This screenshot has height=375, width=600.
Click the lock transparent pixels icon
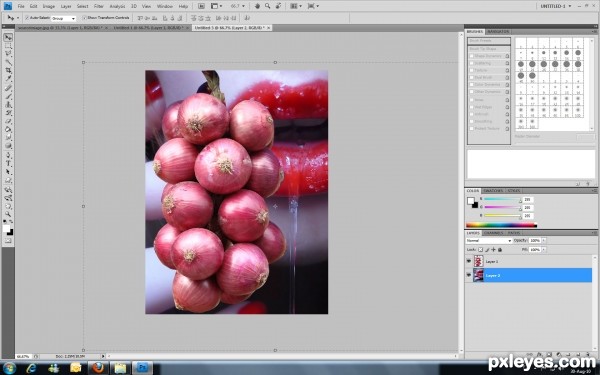[481, 249]
